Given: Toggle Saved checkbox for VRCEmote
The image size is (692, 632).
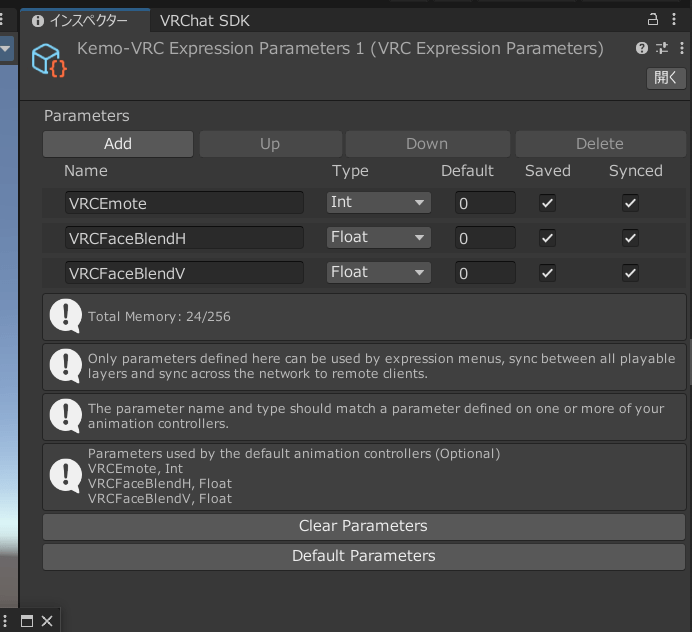Looking at the screenshot, I should tap(547, 203).
